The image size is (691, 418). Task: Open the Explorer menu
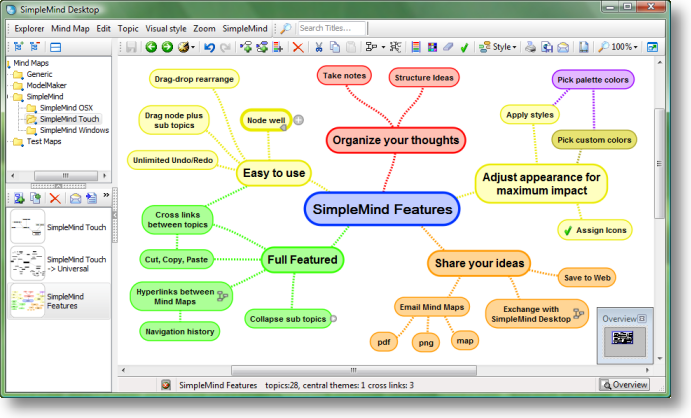[x=29, y=29]
